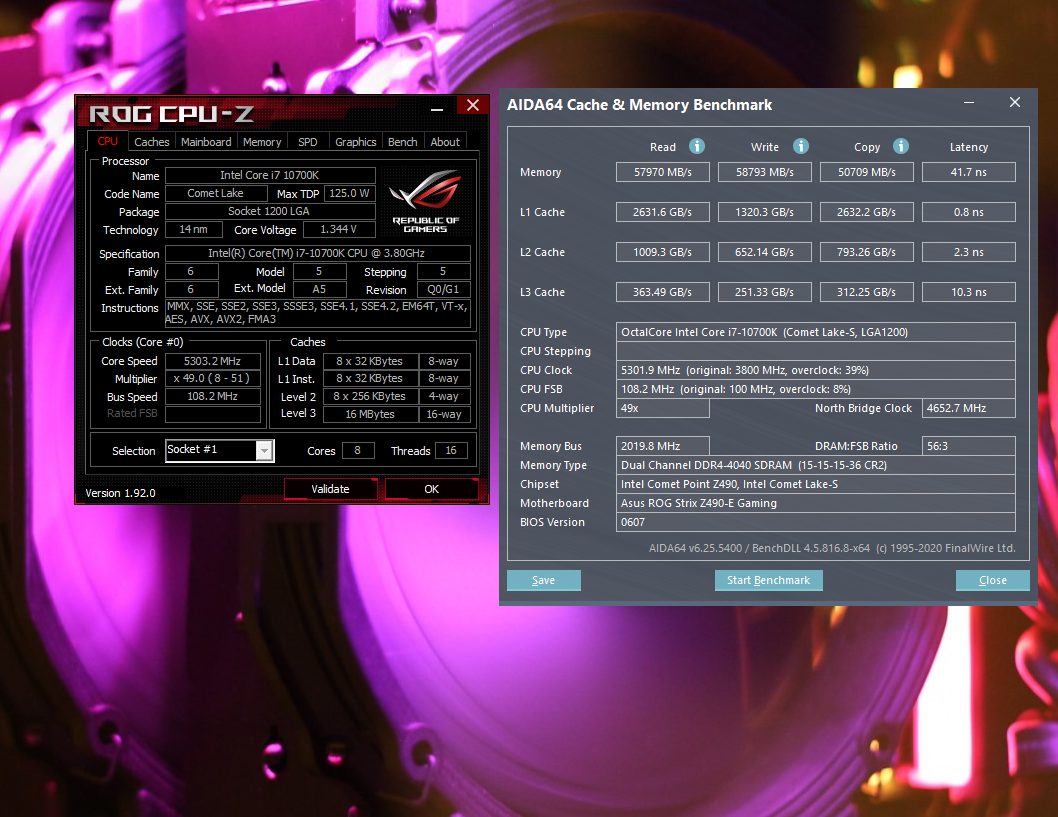The height and width of the screenshot is (817, 1058).
Task: Click the Multiplier value x 49.0
Action: point(213,378)
